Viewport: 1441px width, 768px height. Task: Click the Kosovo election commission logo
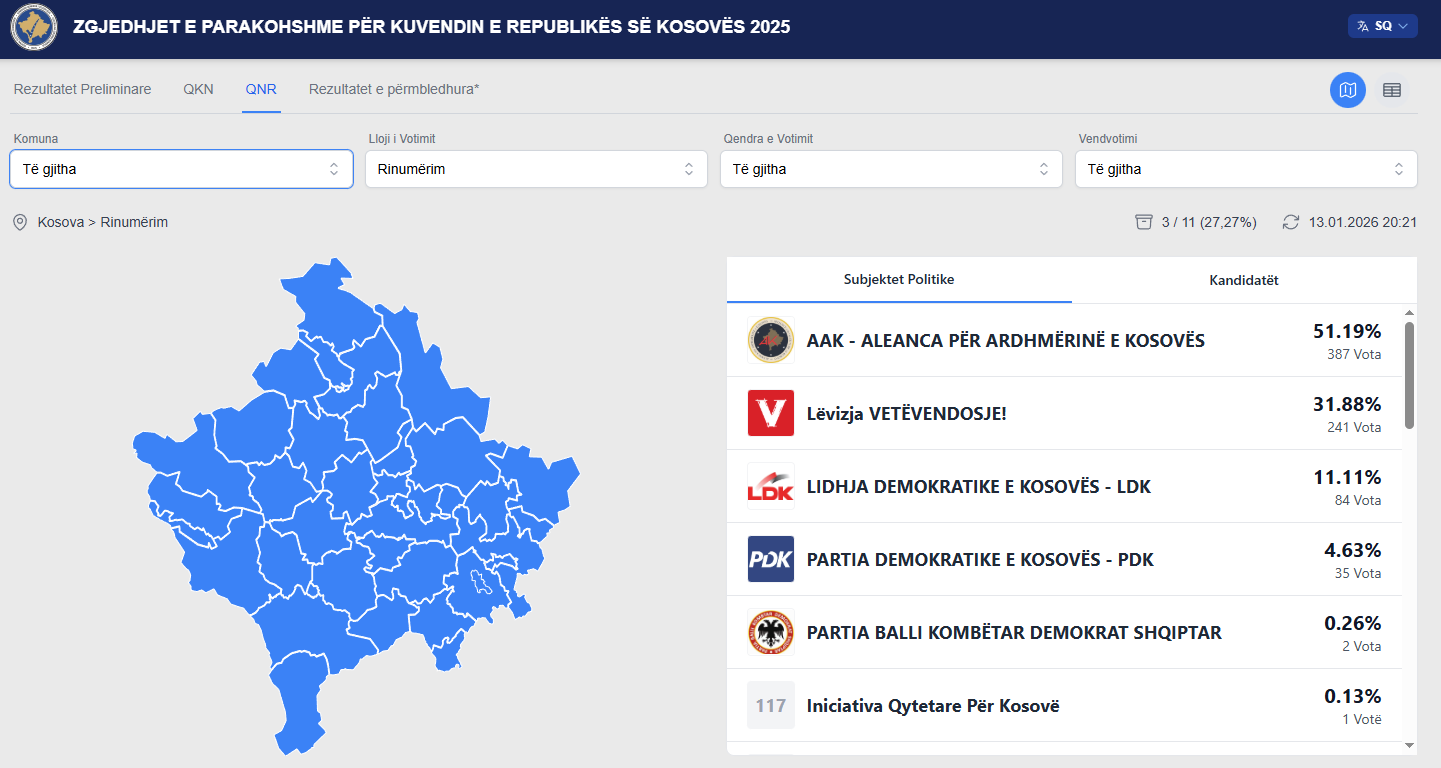[x=34, y=27]
